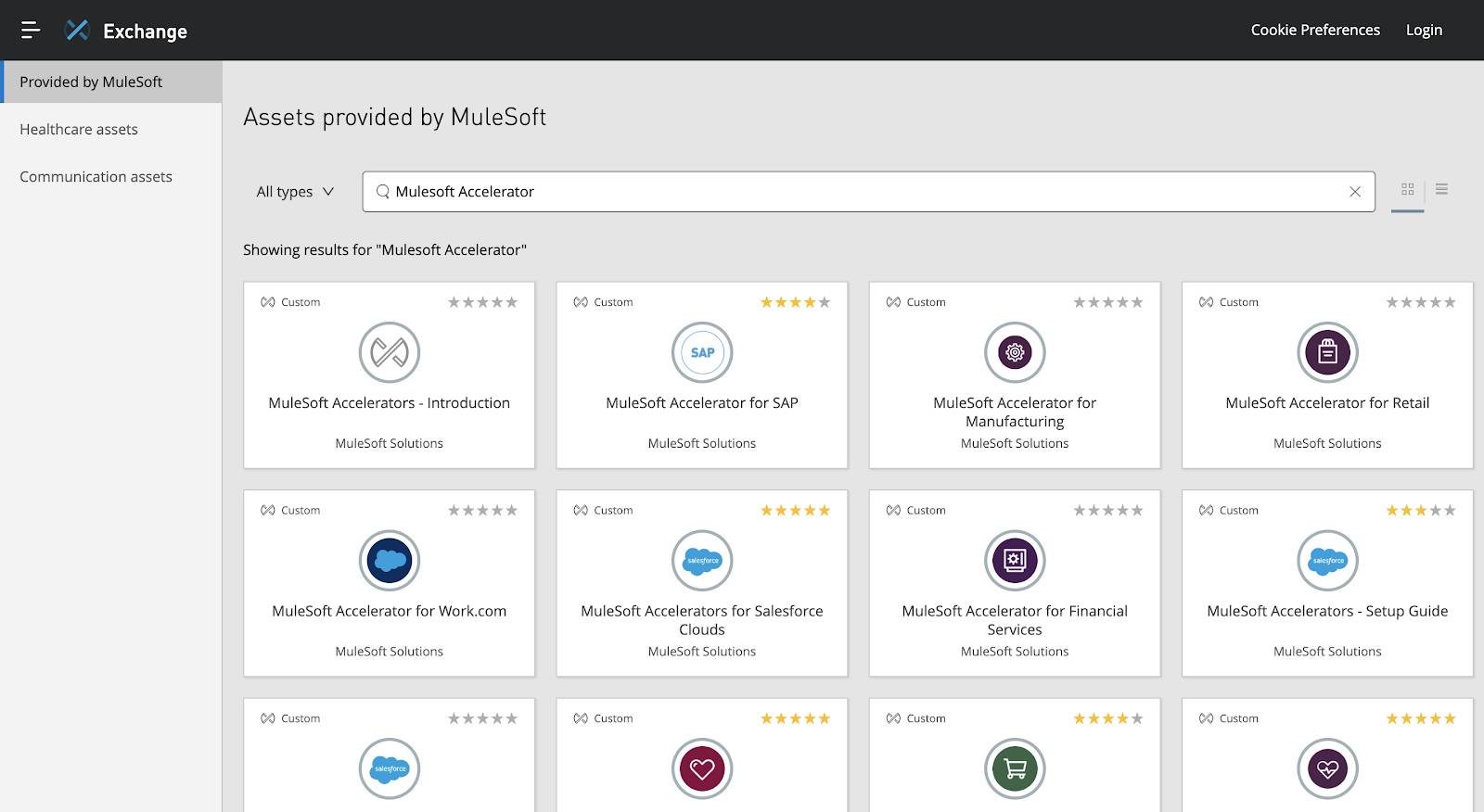Open MuleSoft Accelerator for Financial Services title
This screenshot has width=1484, height=812.
click(1015, 620)
